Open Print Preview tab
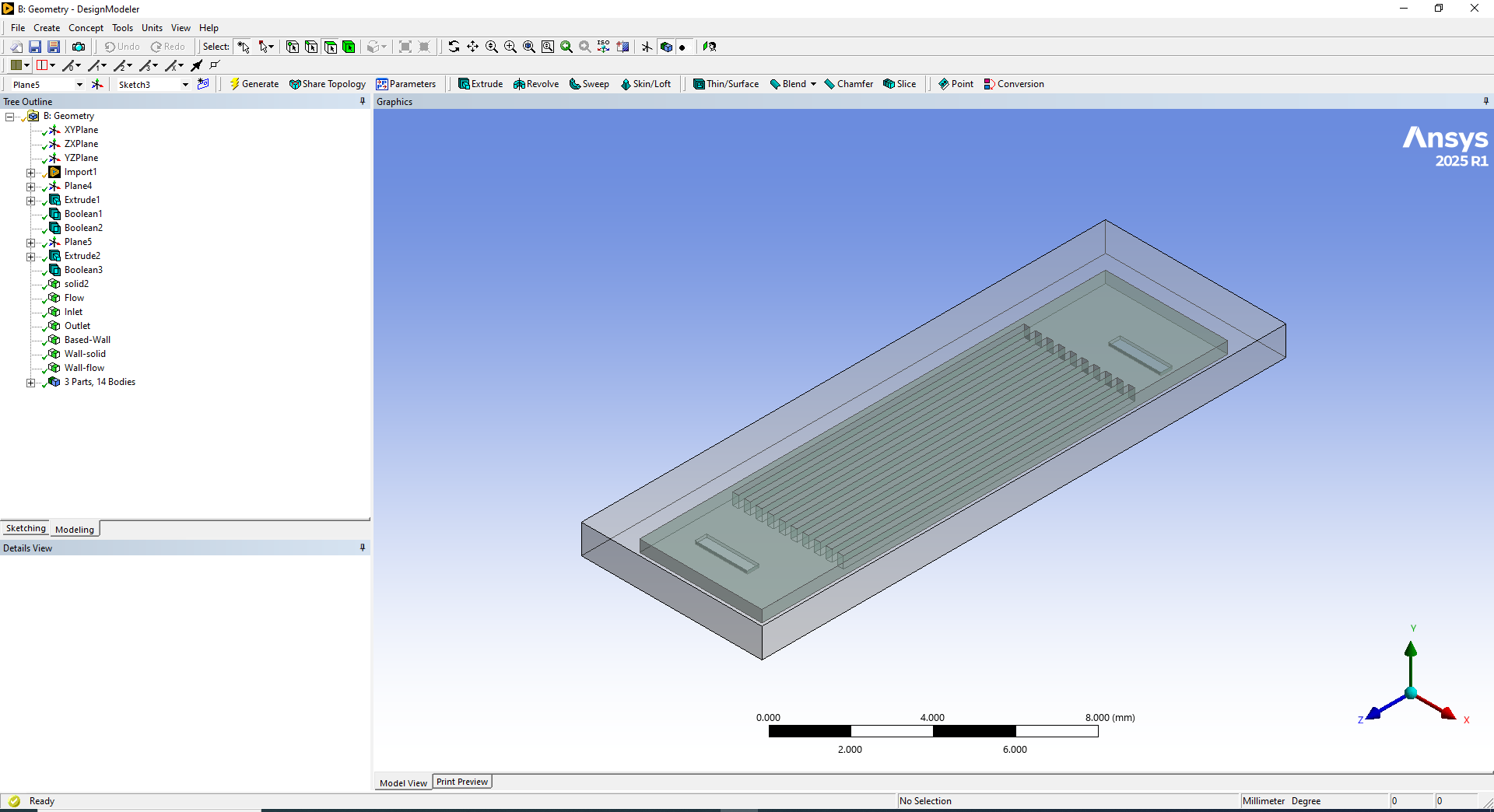Image resolution: width=1494 pixels, height=812 pixels. click(x=462, y=782)
